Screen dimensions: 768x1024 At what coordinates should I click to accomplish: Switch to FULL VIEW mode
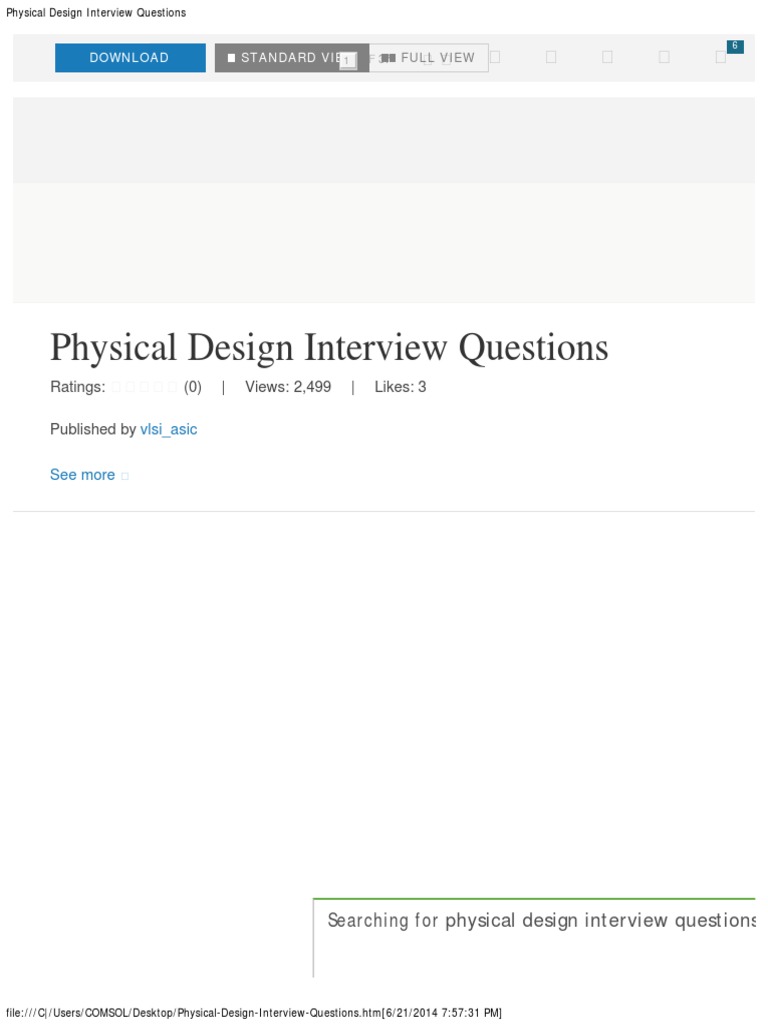pyautogui.click(x=428, y=57)
